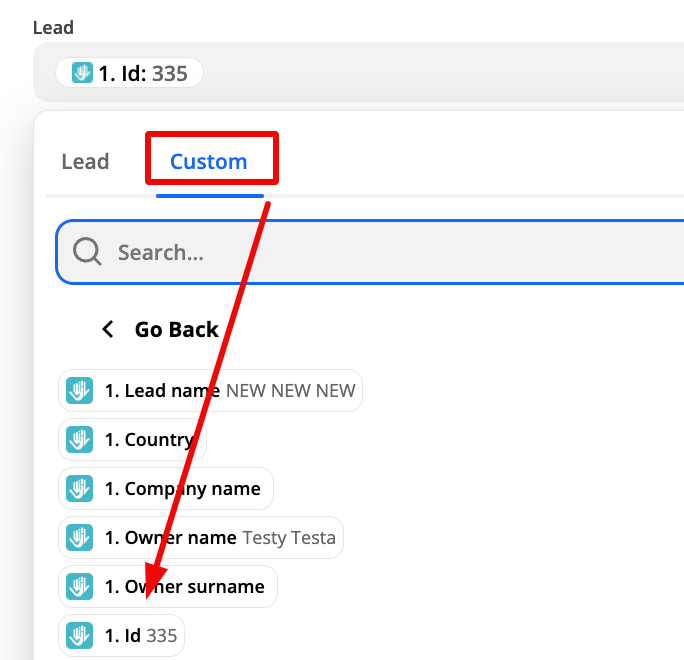Focus the Search field

click(370, 252)
